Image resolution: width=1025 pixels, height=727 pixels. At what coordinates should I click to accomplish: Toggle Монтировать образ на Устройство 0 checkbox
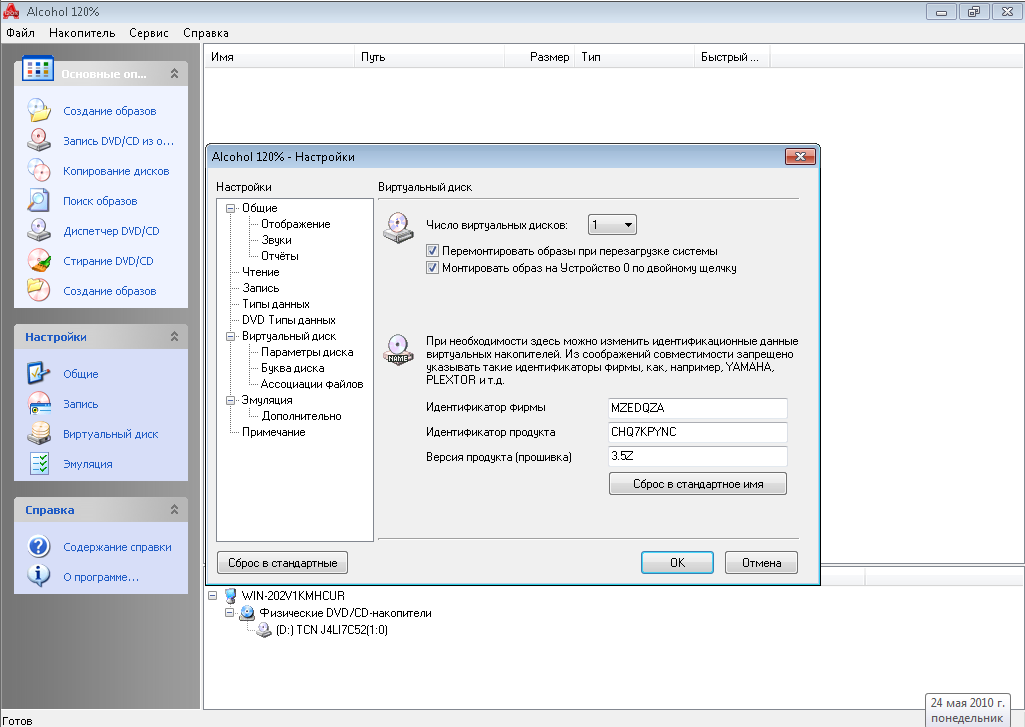click(432, 268)
